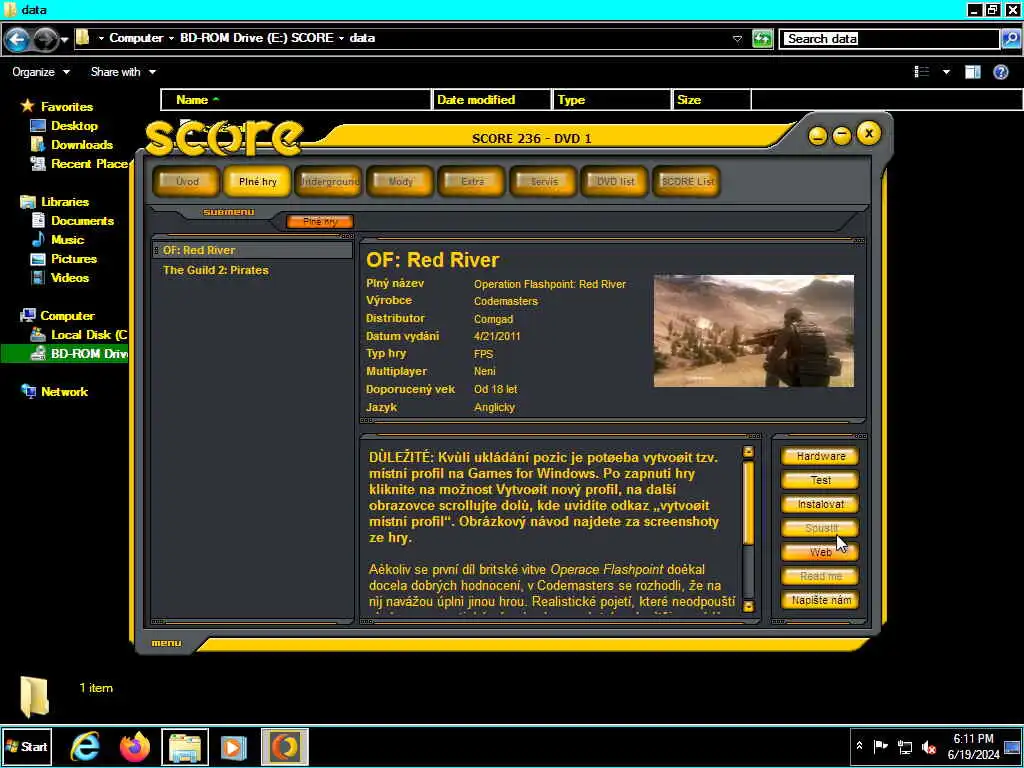Viewport: 1024px width, 768px height.
Task: Click the Spustit button
Action: (820, 528)
